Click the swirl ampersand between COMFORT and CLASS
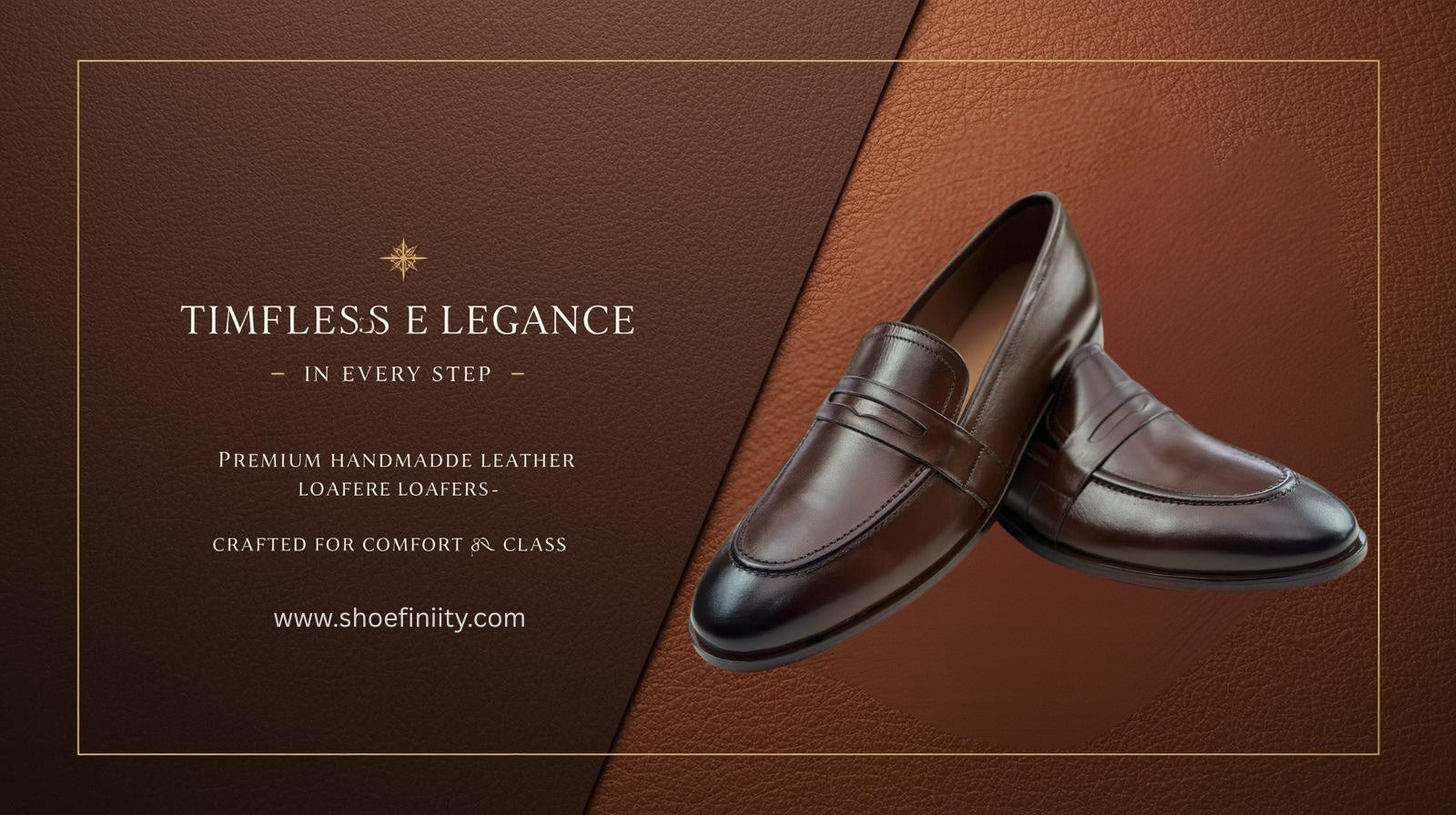 483,545
